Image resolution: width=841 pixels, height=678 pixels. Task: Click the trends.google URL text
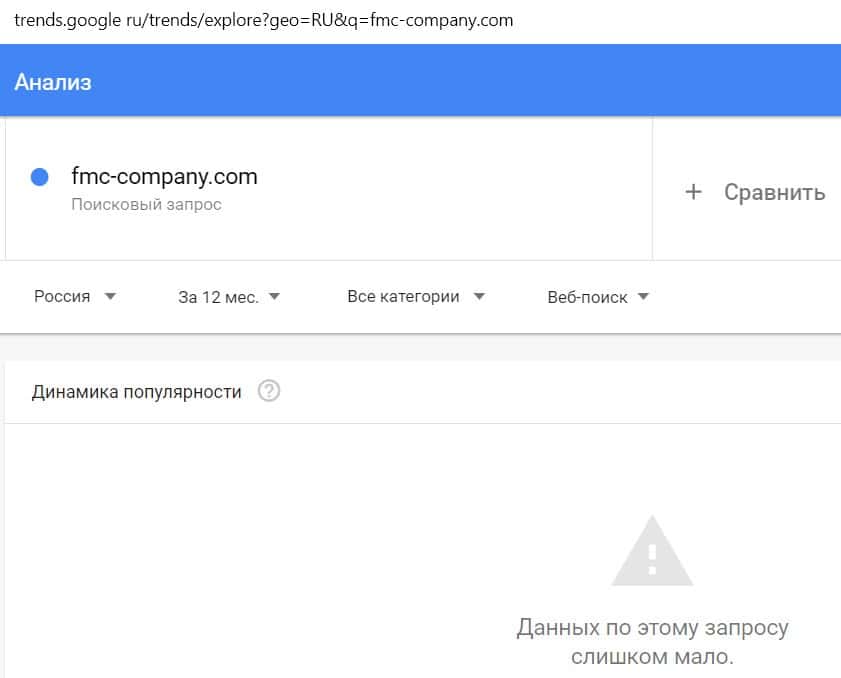[x=263, y=20]
